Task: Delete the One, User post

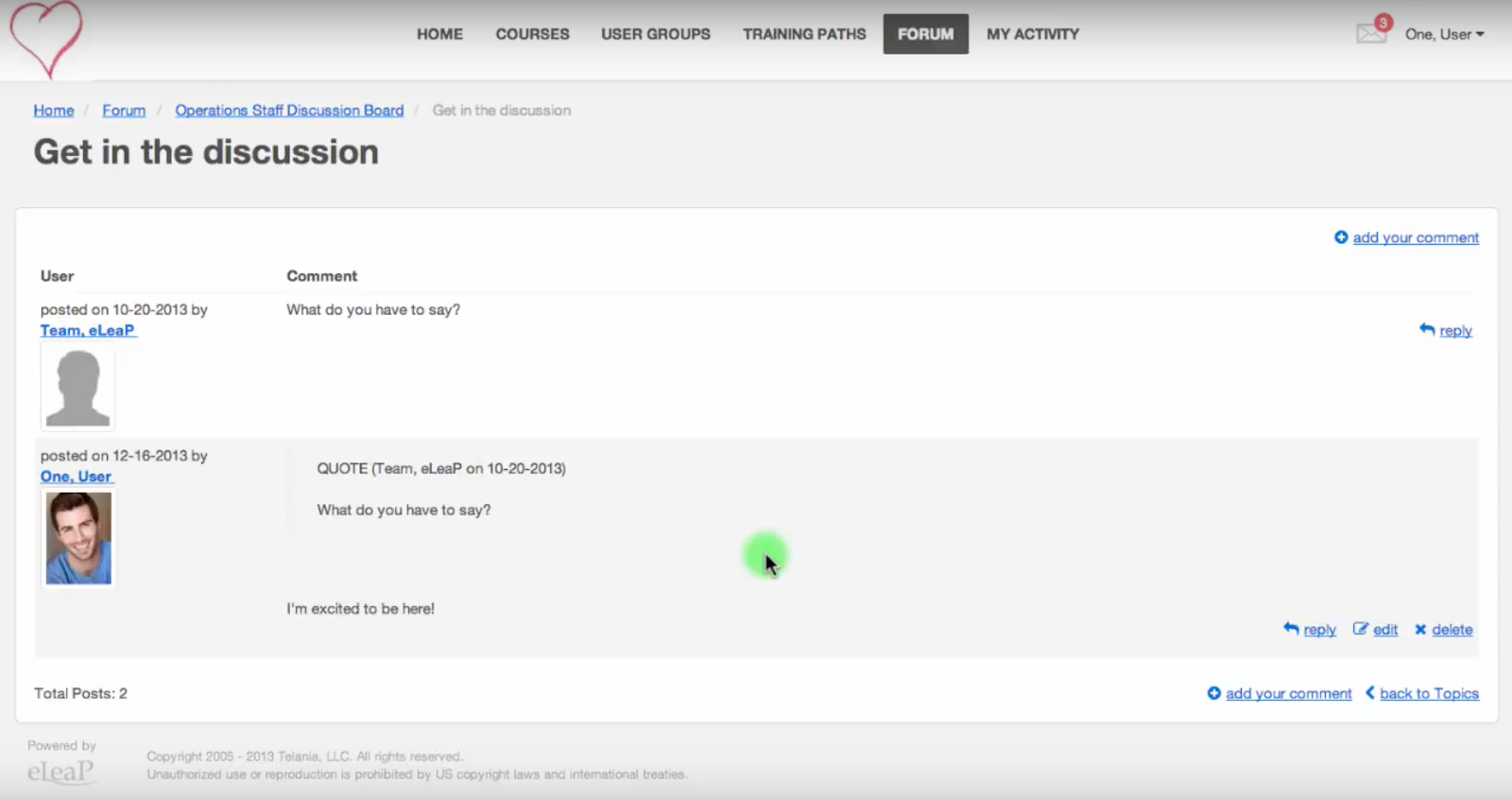Action: 1452,630
